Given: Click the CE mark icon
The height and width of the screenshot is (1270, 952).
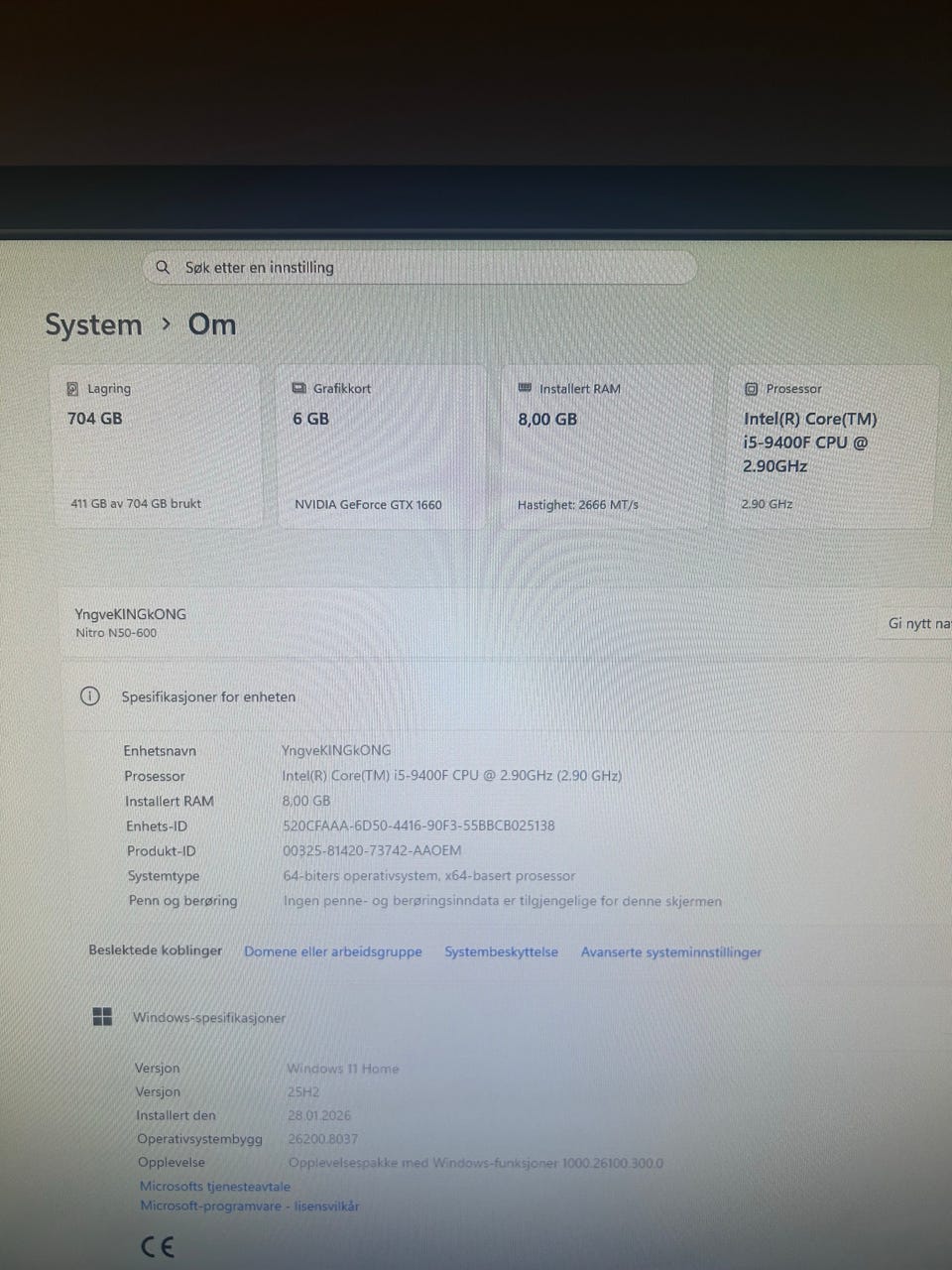Looking at the screenshot, I should (x=158, y=1246).
